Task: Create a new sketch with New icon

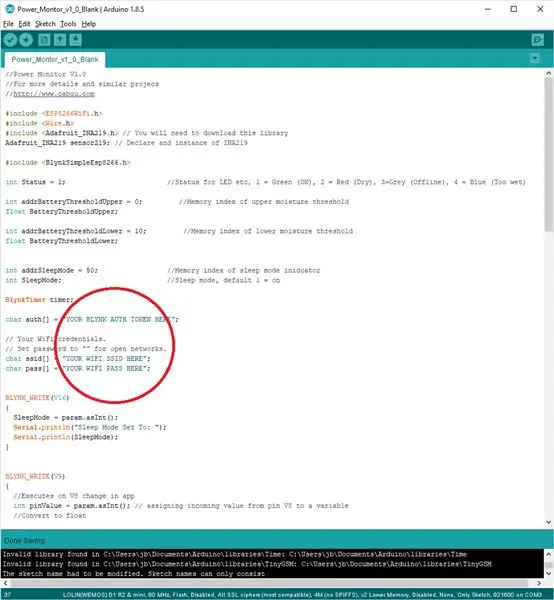Action: (44, 40)
